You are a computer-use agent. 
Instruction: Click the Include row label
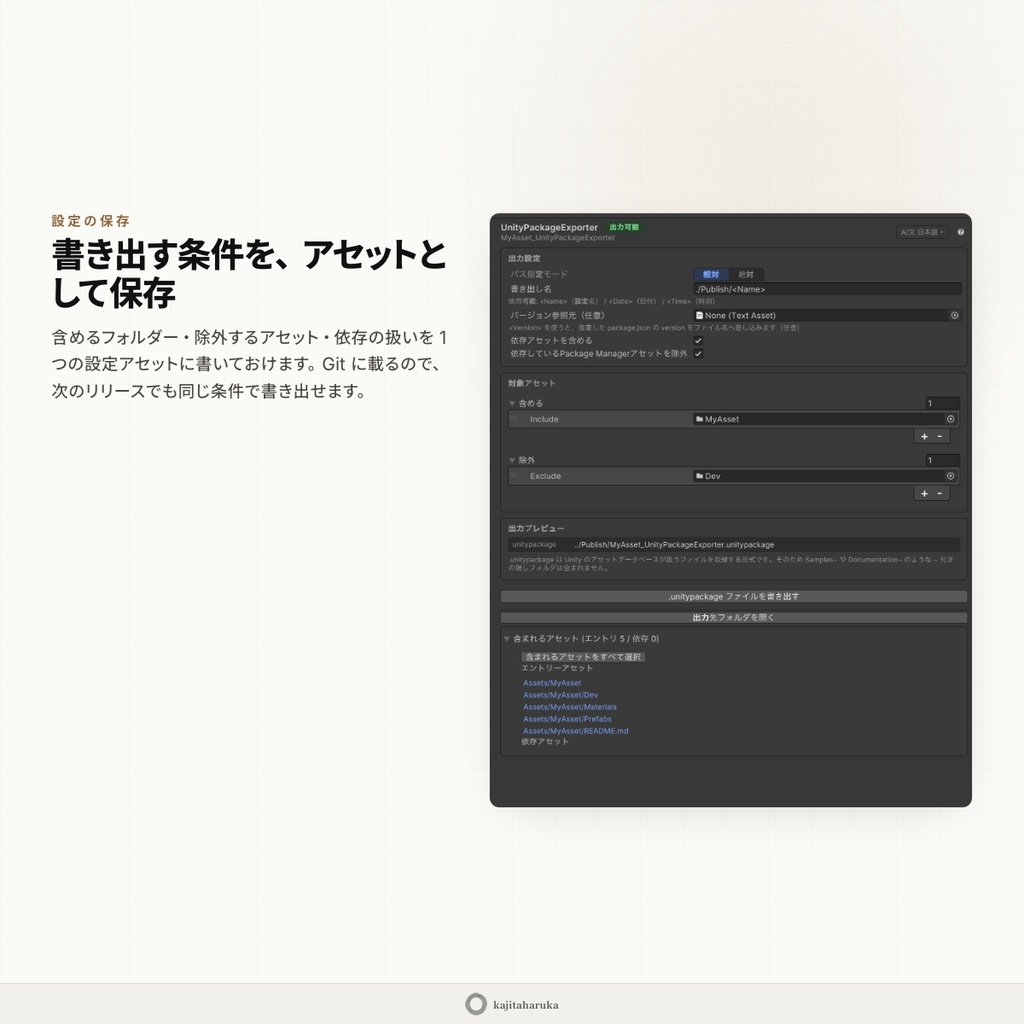coord(544,419)
